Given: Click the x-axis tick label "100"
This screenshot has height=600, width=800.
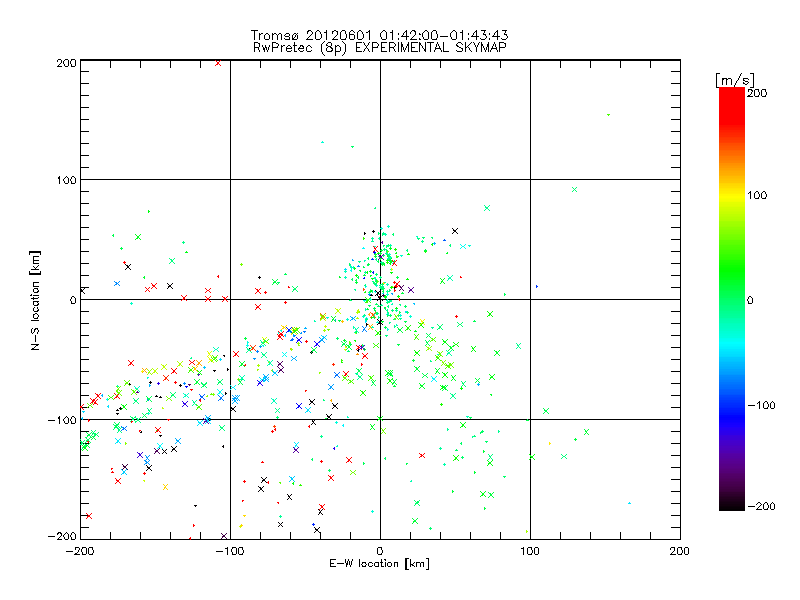Looking at the screenshot, I should pyautogui.click(x=530, y=551).
